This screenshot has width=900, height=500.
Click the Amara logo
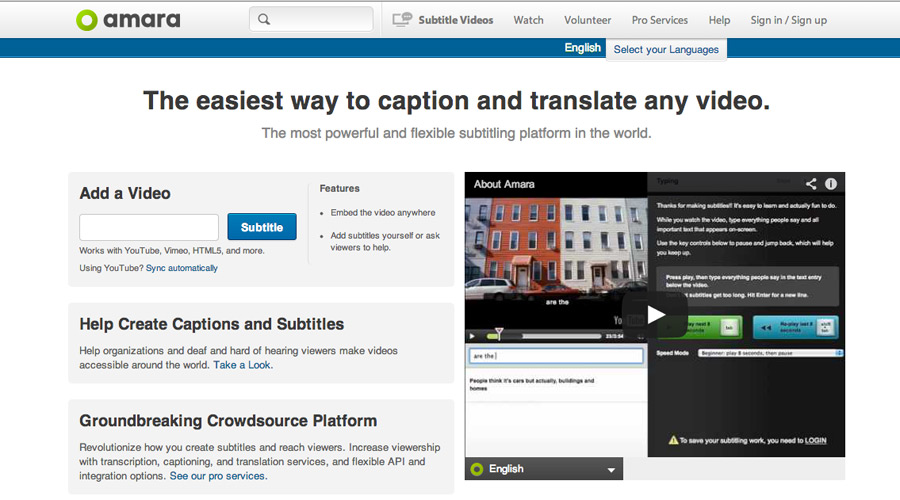pyautogui.click(x=128, y=20)
